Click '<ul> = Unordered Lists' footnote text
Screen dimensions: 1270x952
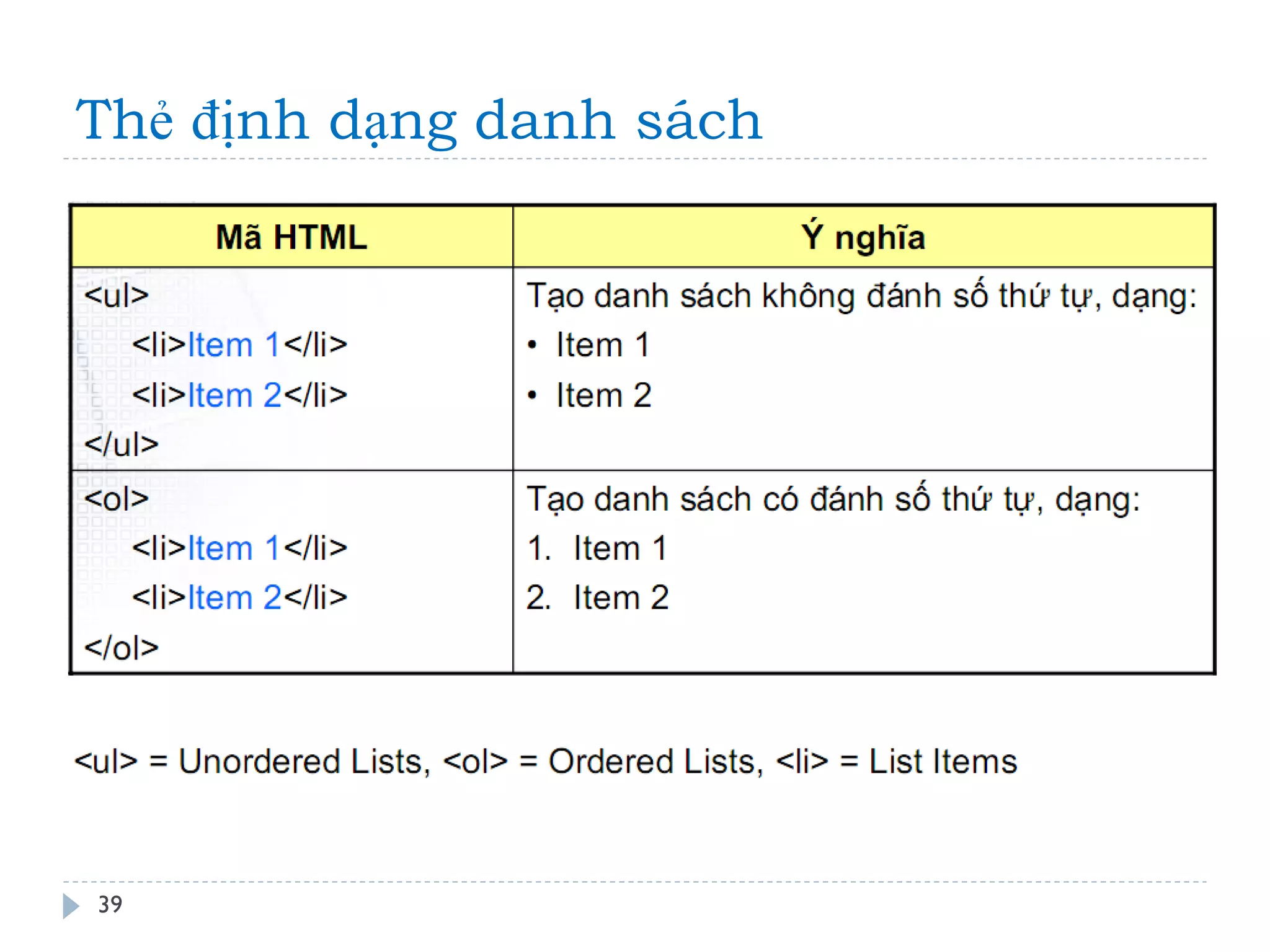click(248, 761)
